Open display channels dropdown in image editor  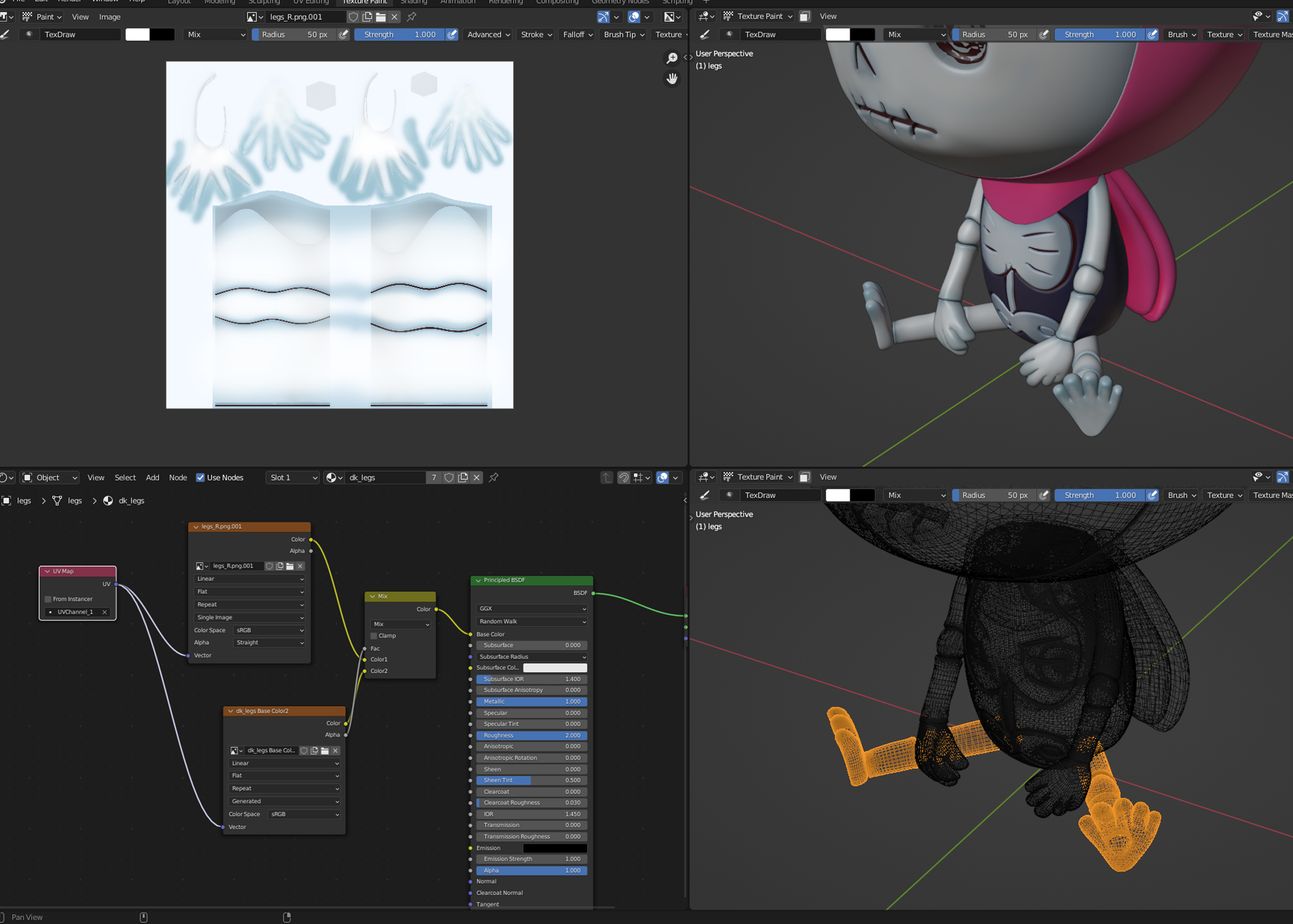point(673,17)
